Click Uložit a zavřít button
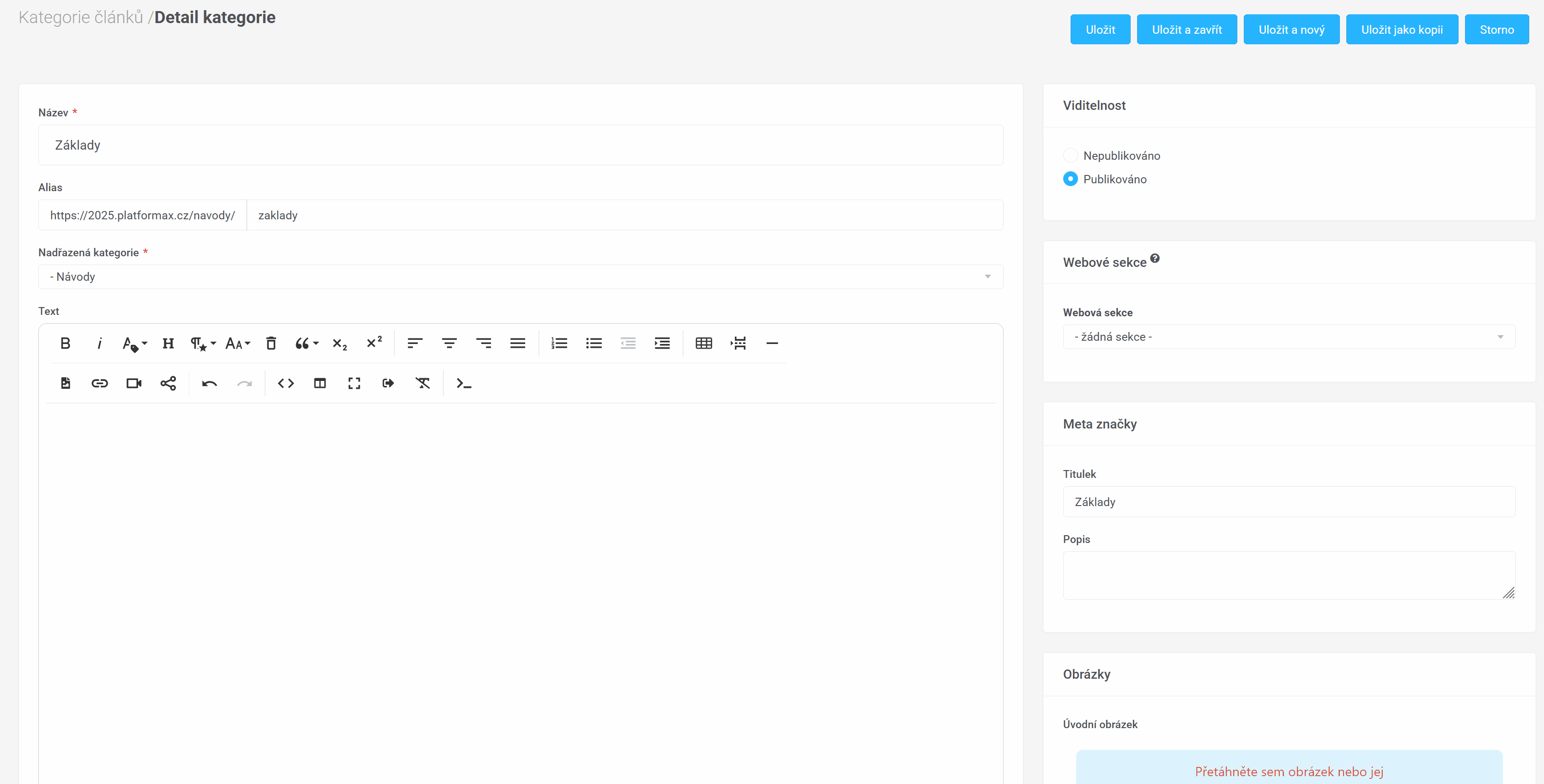 coord(1187,30)
